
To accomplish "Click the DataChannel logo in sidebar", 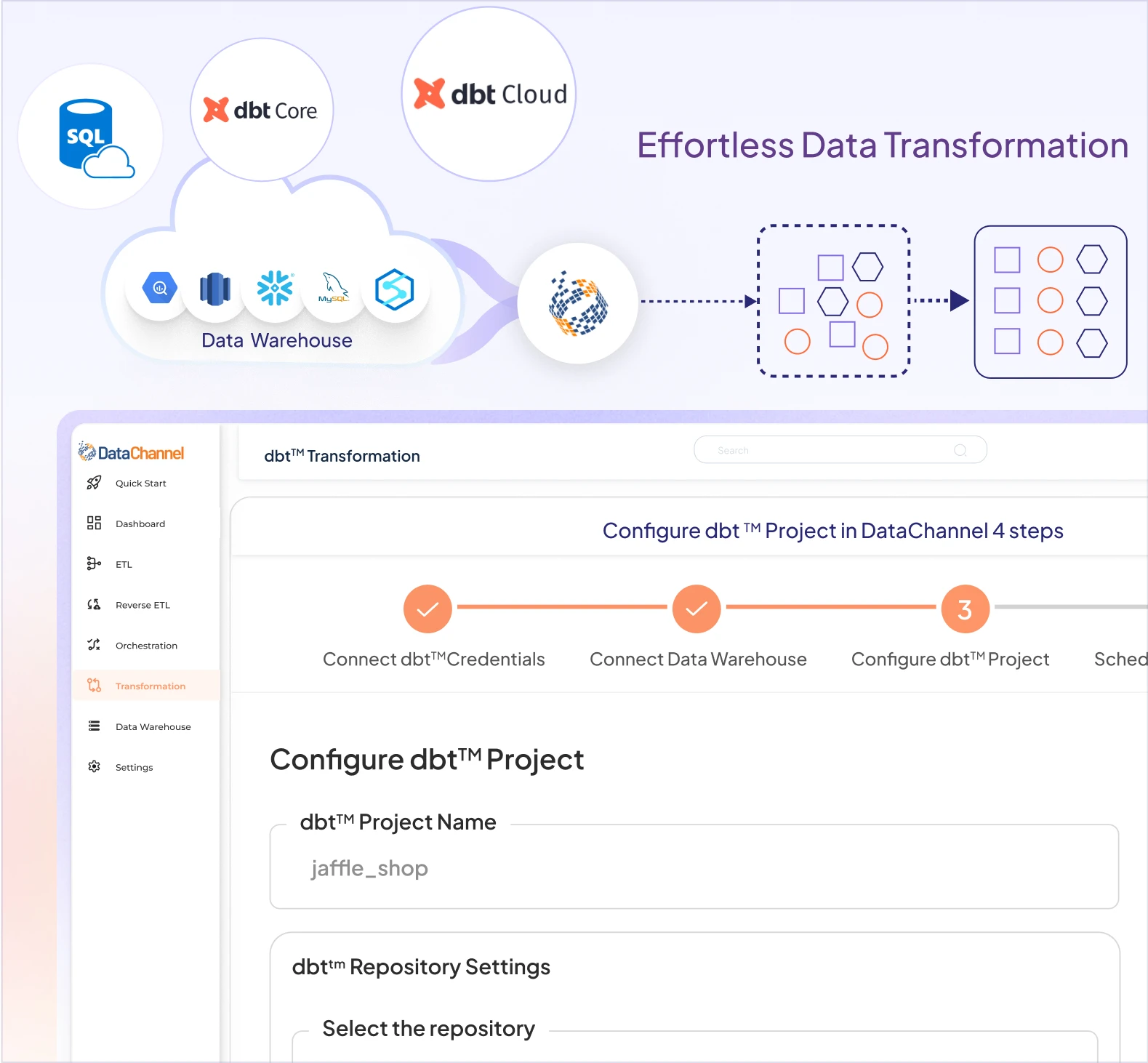I will (131, 452).
